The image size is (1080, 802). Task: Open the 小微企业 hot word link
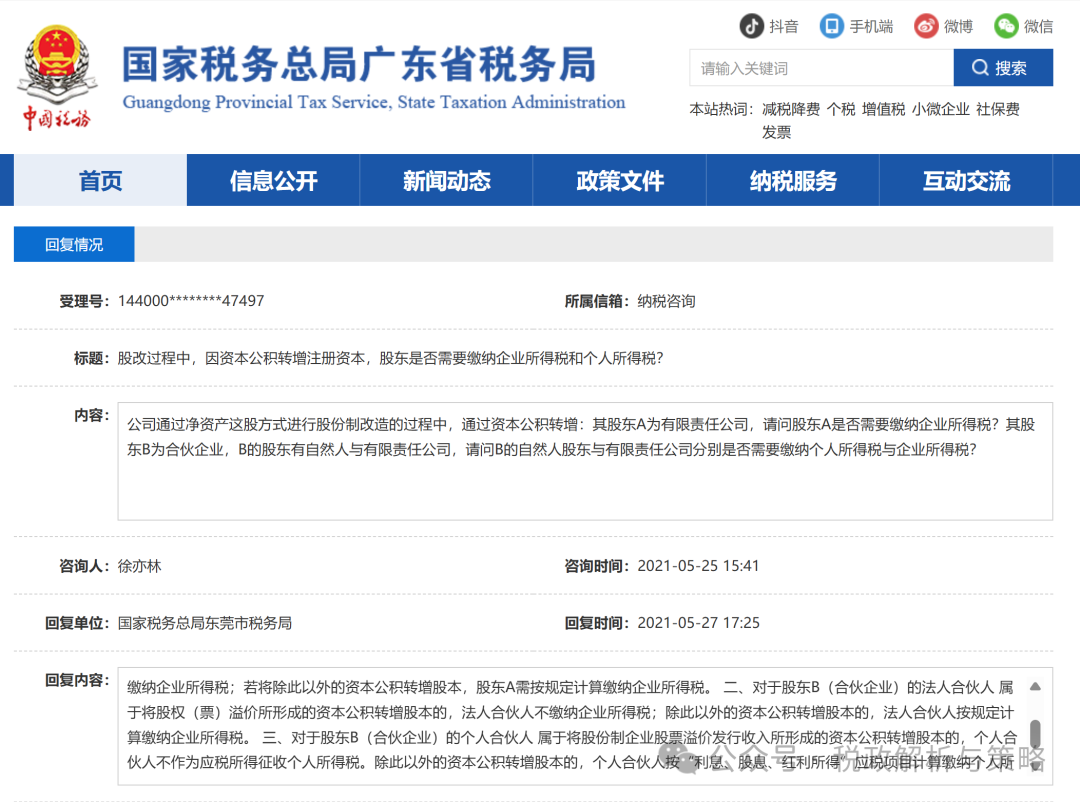[940, 110]
